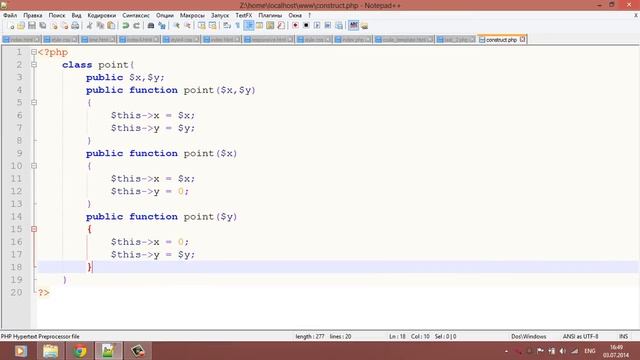
Task: Collapse the fold marker on line 1
Action: [34, 52]
